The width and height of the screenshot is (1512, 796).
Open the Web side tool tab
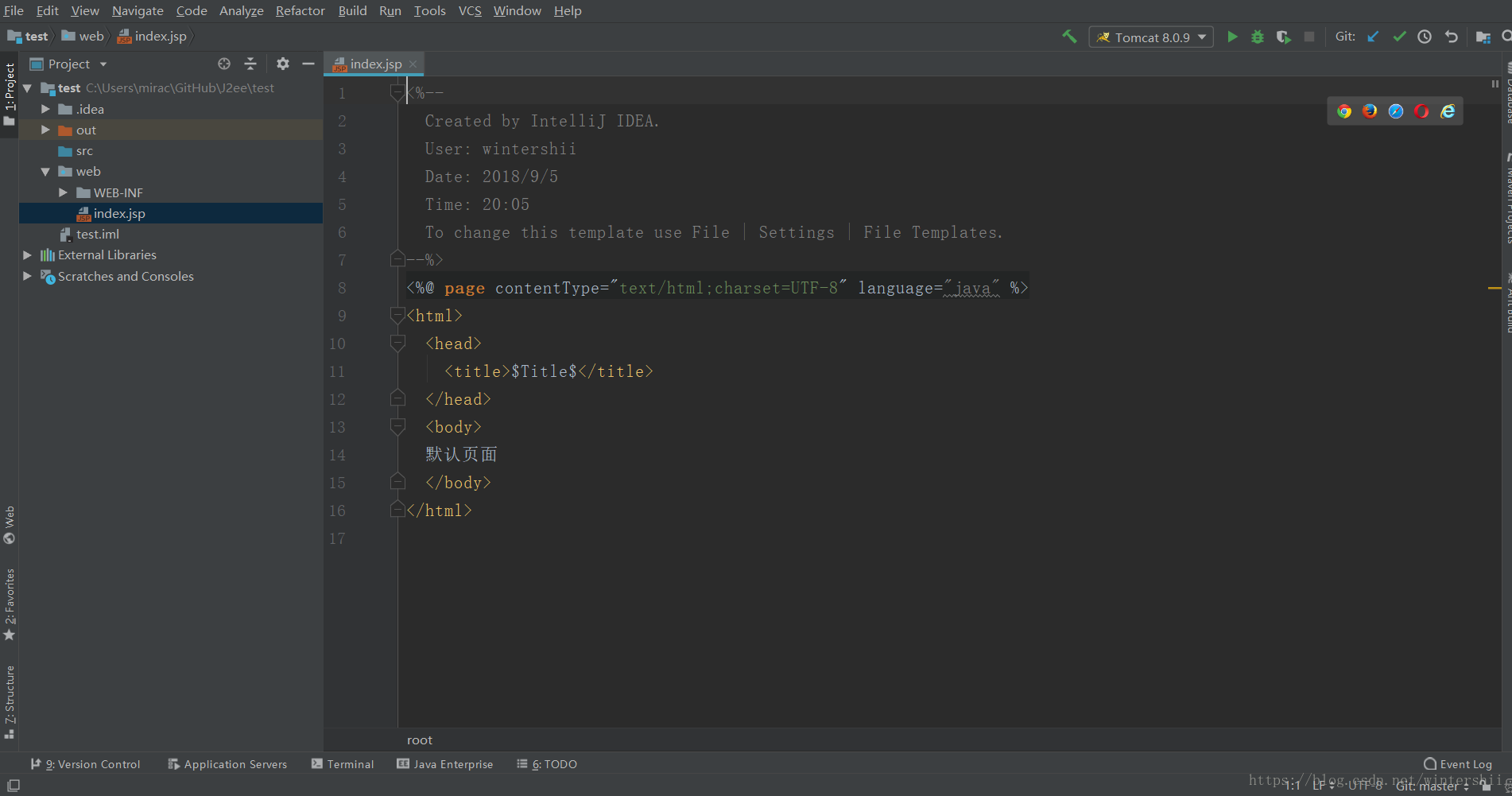[x=10, y=525]
